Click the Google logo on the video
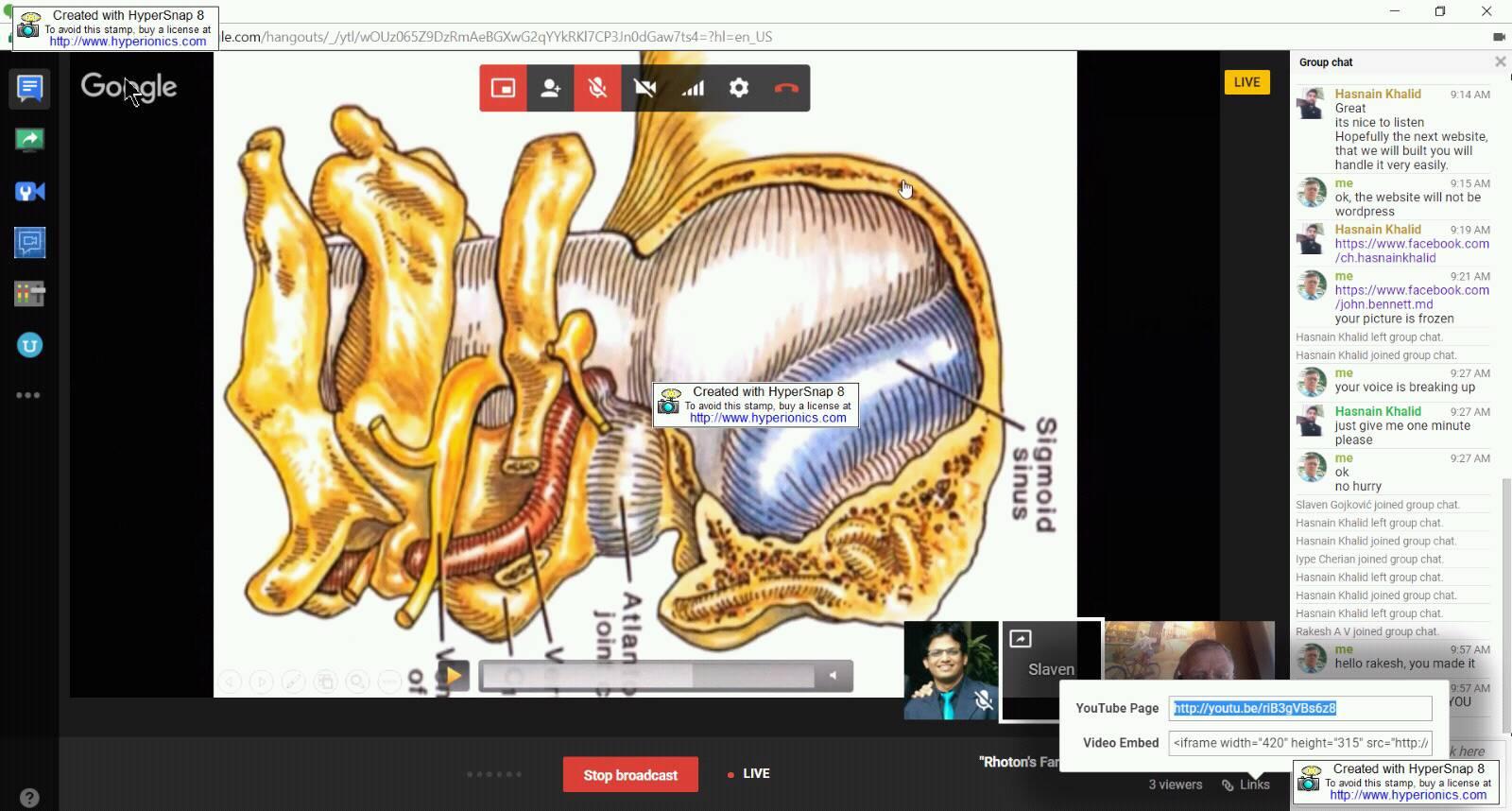This screenshot has height=811, width=1512. tap(129, 87)
